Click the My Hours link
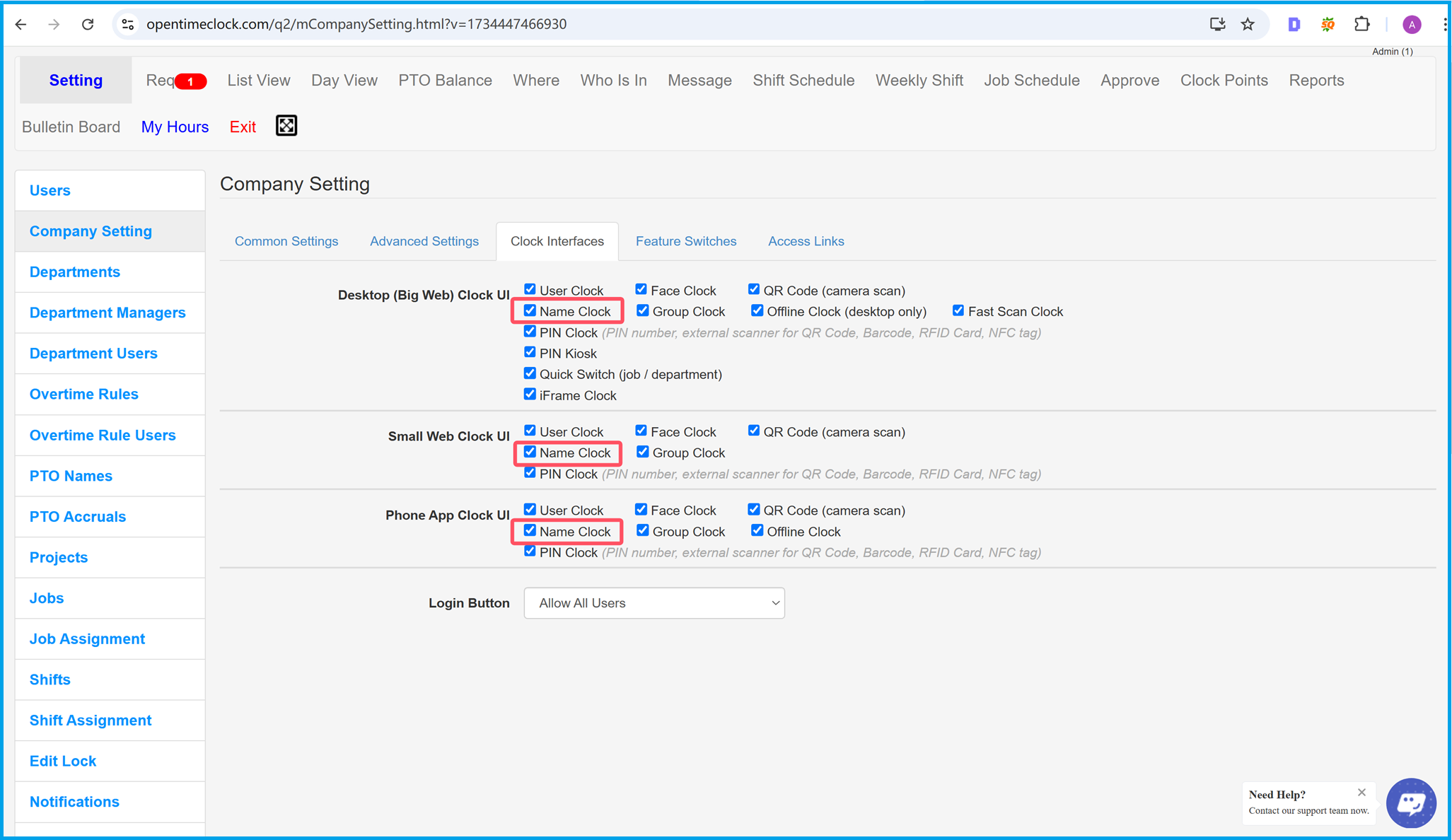 click(174, 126)
